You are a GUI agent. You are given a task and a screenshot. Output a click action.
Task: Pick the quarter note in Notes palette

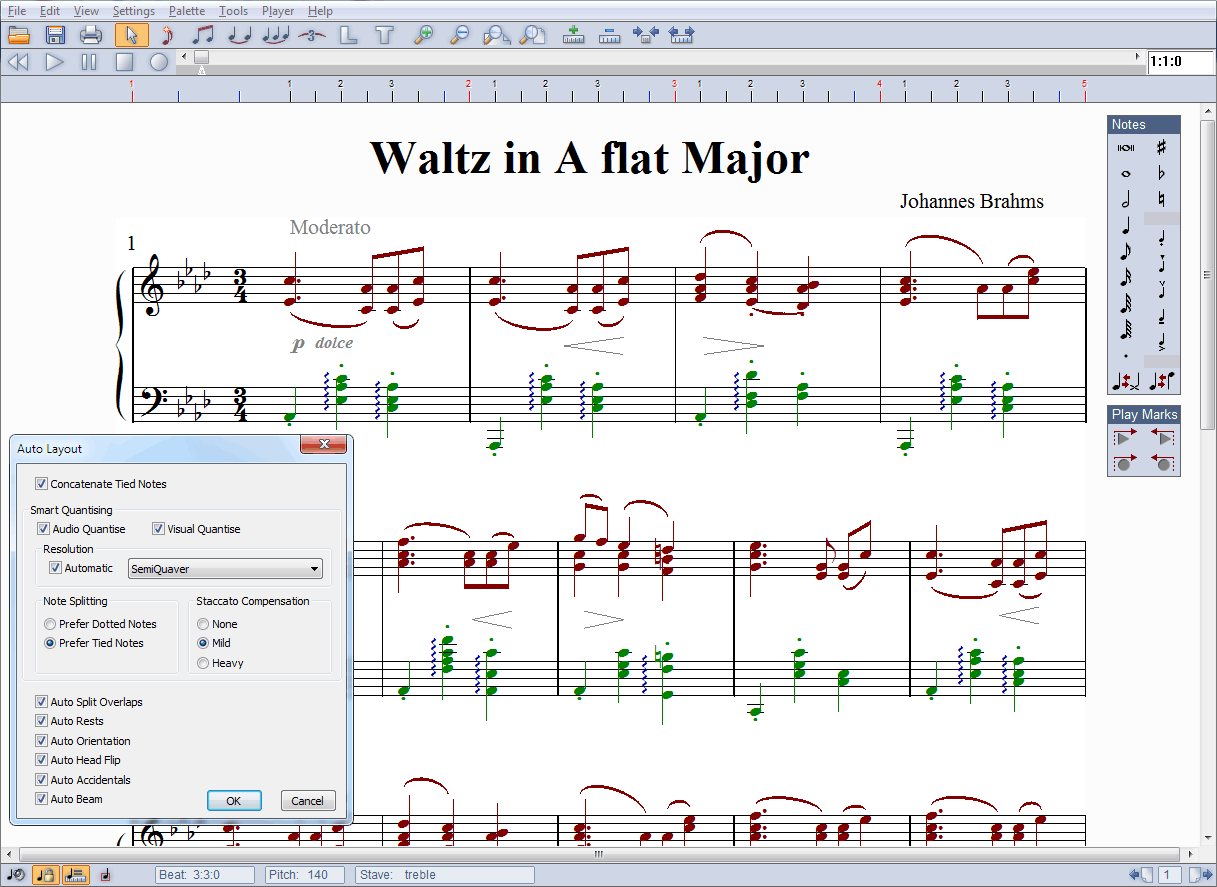click(1126, 225)
